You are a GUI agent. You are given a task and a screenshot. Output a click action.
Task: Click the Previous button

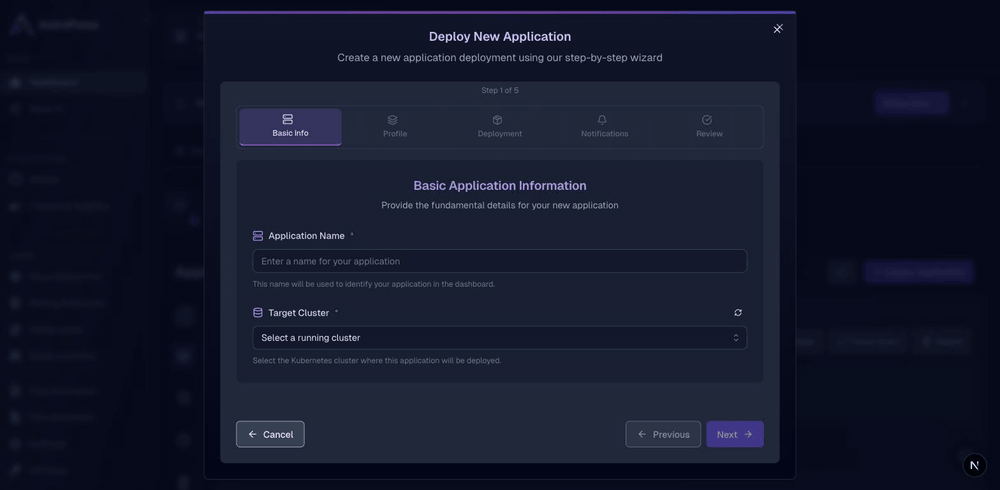(663, 434)
